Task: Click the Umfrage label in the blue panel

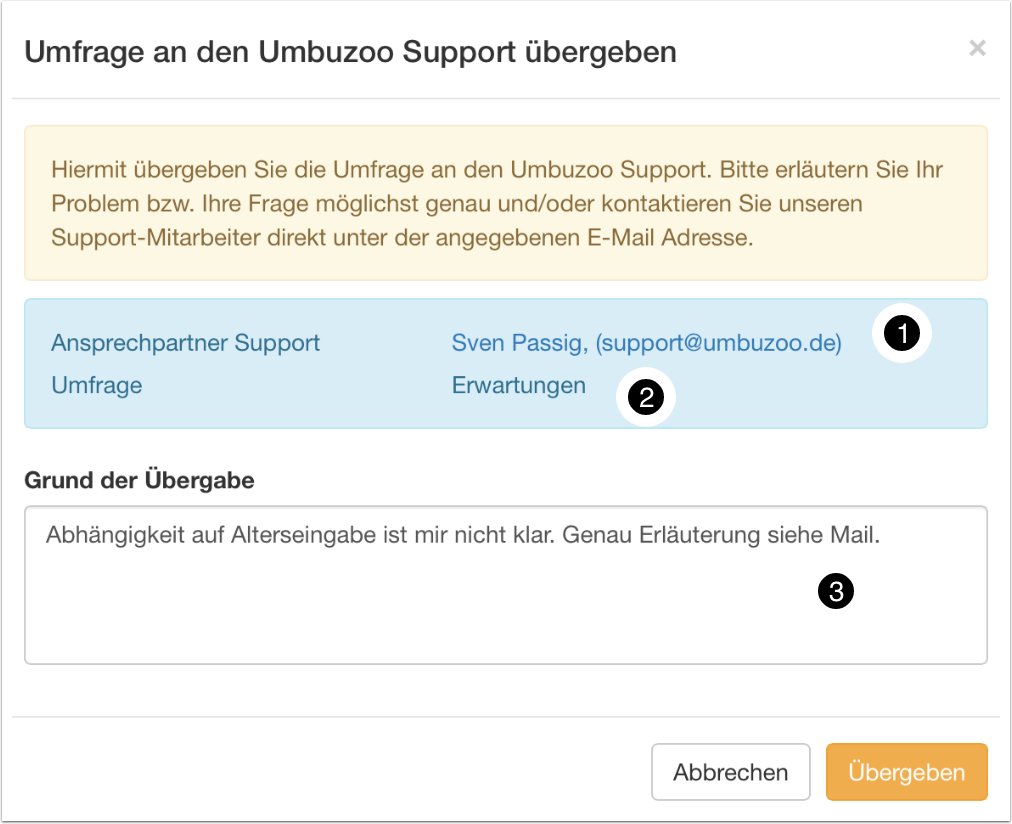Action: click(x=96, y=385)
